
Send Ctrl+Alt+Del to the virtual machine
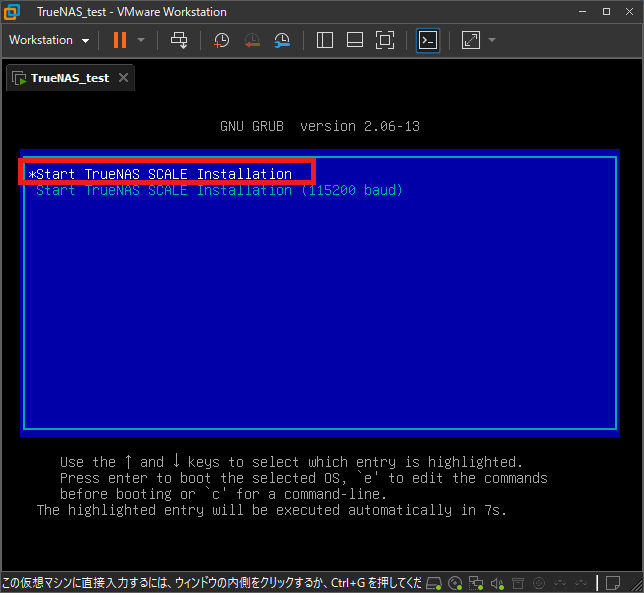click(x=179, y=40)
